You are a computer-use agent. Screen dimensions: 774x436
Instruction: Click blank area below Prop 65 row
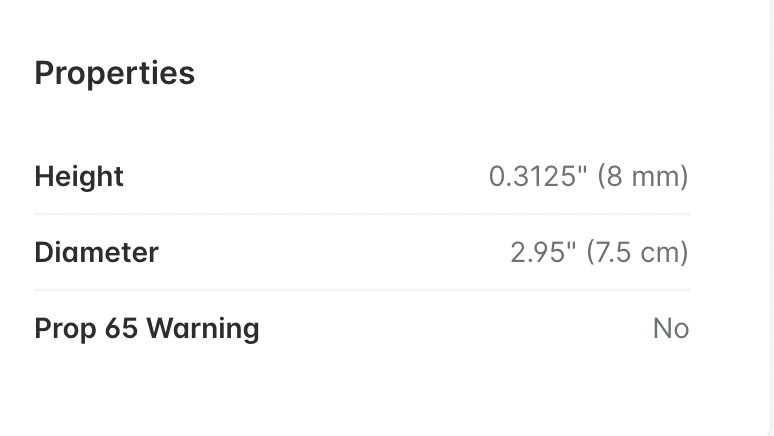(362, 390)
